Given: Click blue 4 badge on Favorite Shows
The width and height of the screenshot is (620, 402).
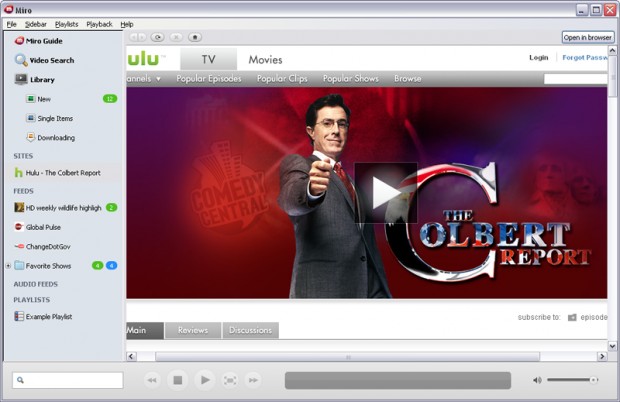Looking at the screenshot, I should pos(112,266).
